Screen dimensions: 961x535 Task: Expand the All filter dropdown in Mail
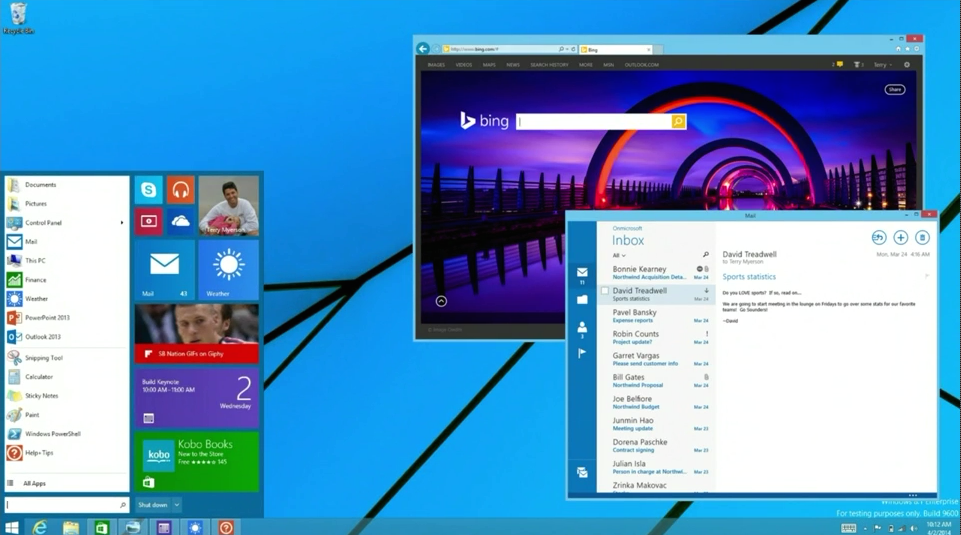pos(619,256)
